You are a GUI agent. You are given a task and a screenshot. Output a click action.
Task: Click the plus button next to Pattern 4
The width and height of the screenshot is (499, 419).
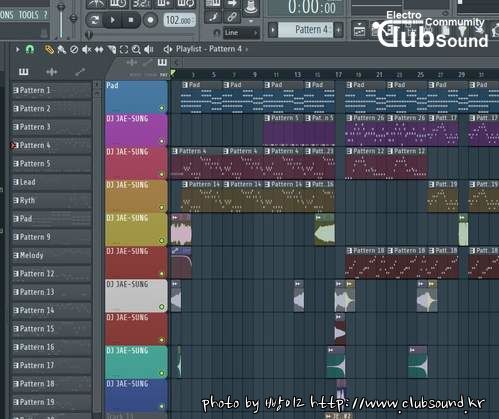pyautogui.click(x=338, y=30)
